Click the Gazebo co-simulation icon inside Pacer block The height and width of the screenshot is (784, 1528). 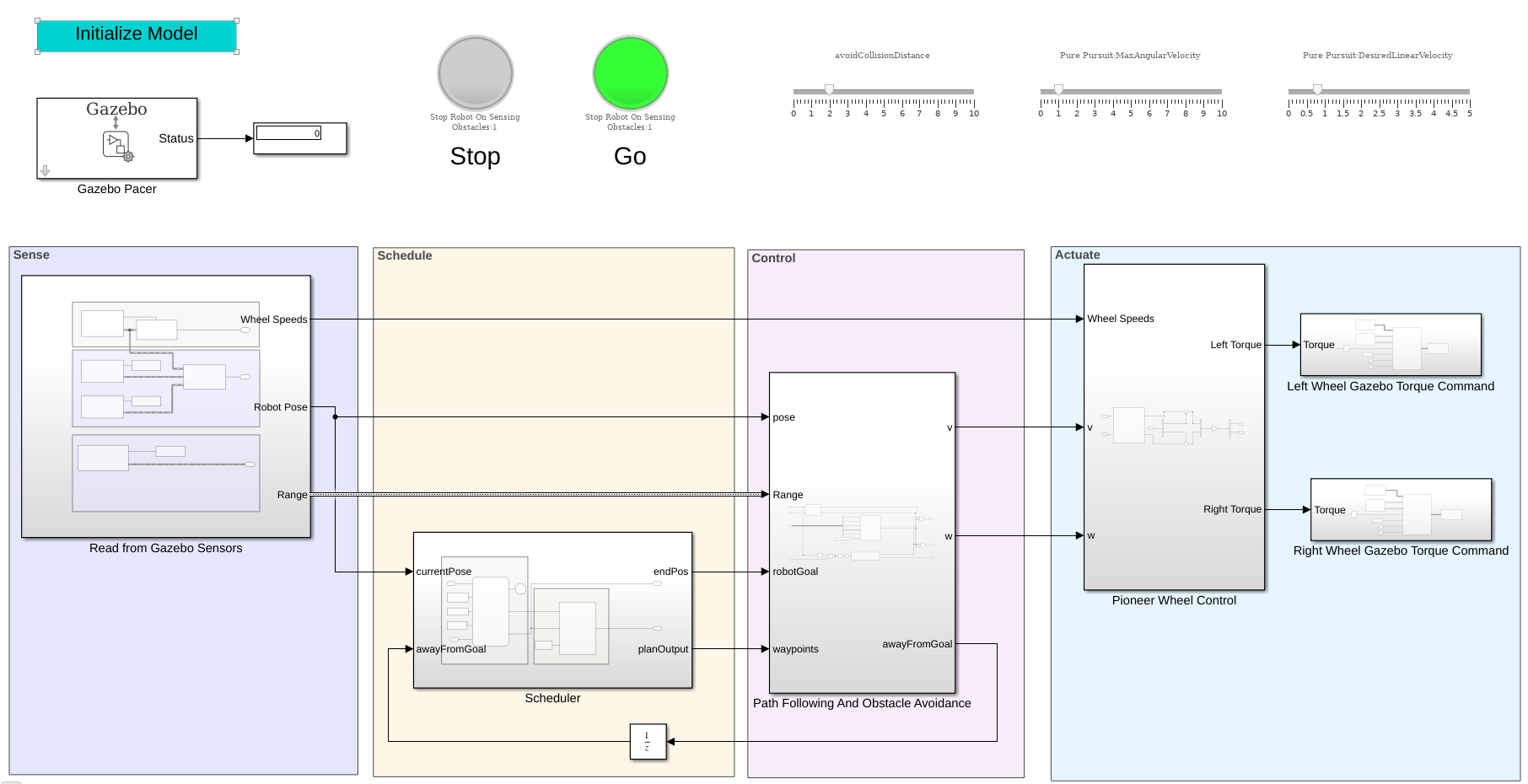point(117,142)
